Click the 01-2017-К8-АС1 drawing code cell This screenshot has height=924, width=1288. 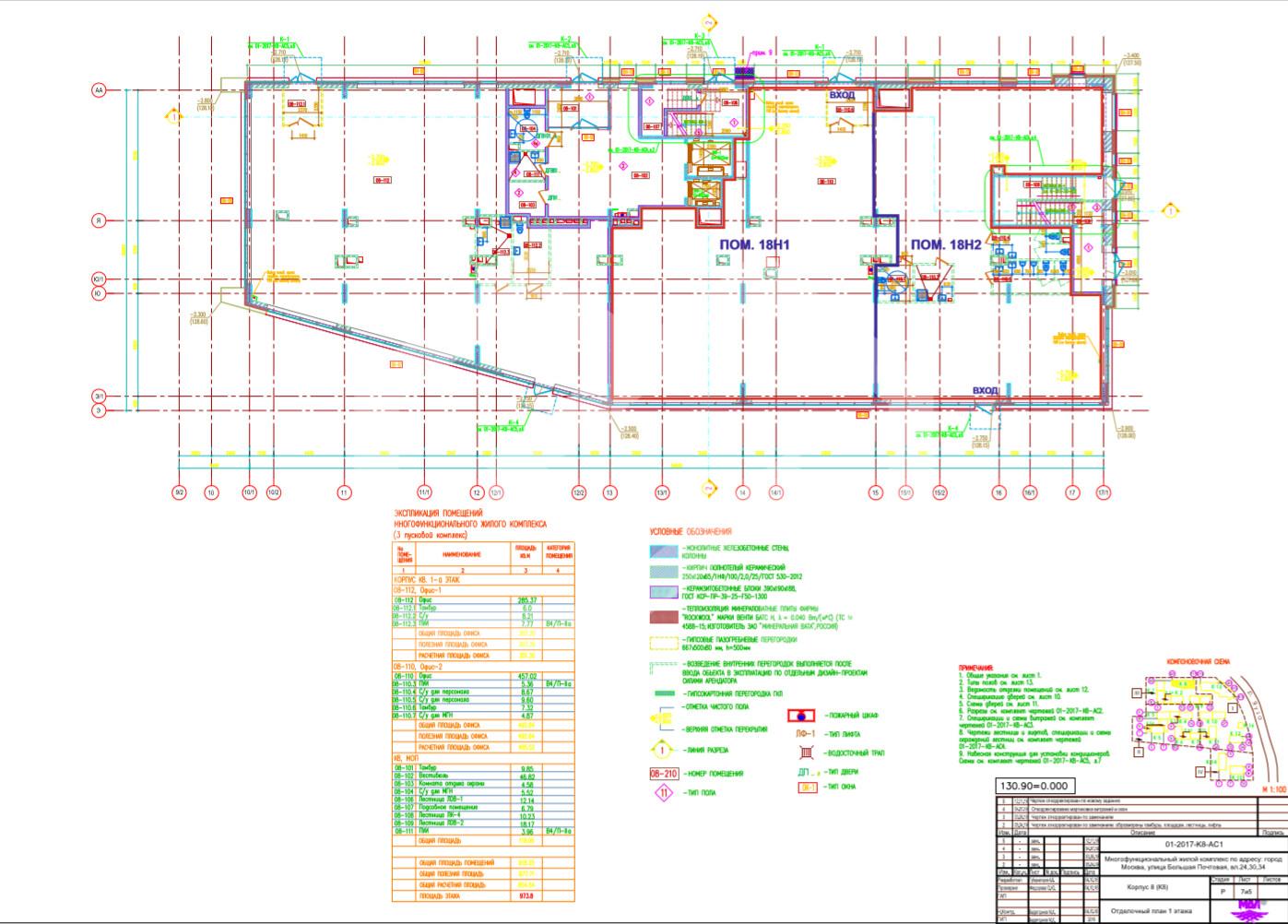[1194, 843]
